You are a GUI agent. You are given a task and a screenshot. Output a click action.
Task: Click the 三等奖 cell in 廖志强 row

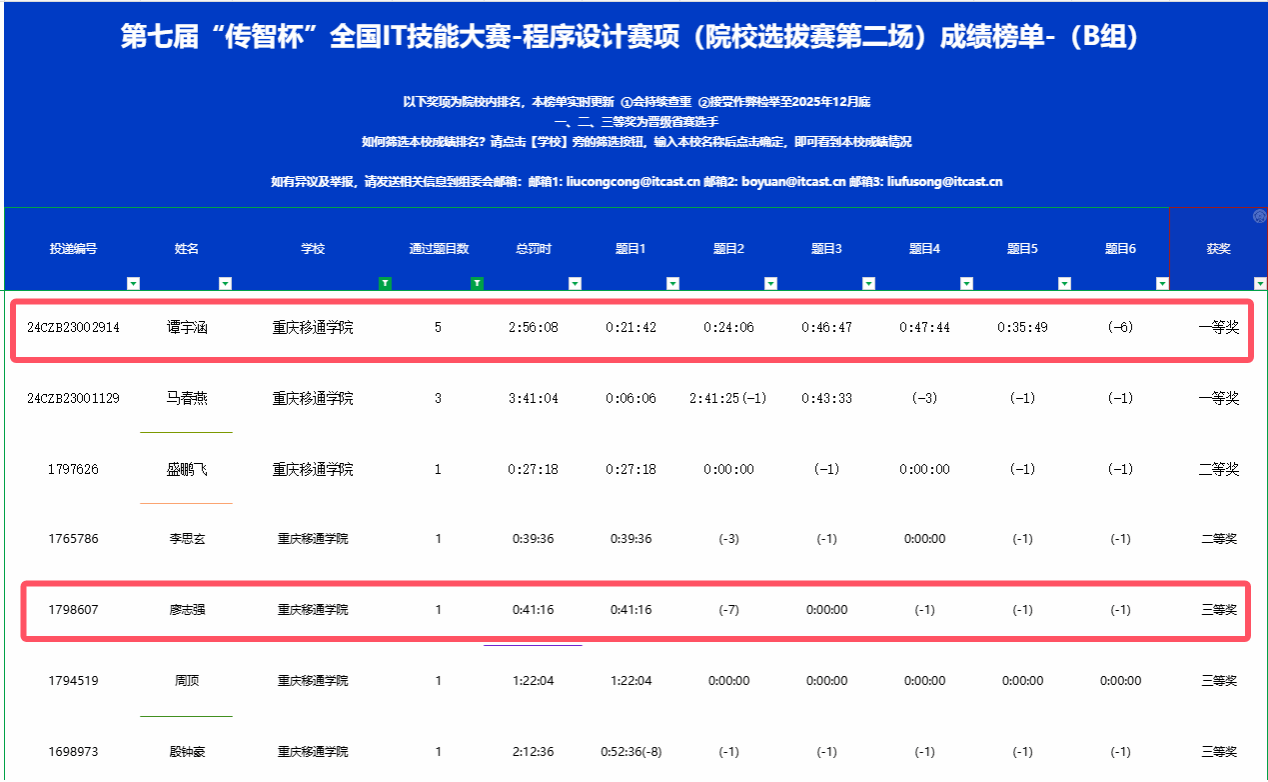(x=1218, y=609)
